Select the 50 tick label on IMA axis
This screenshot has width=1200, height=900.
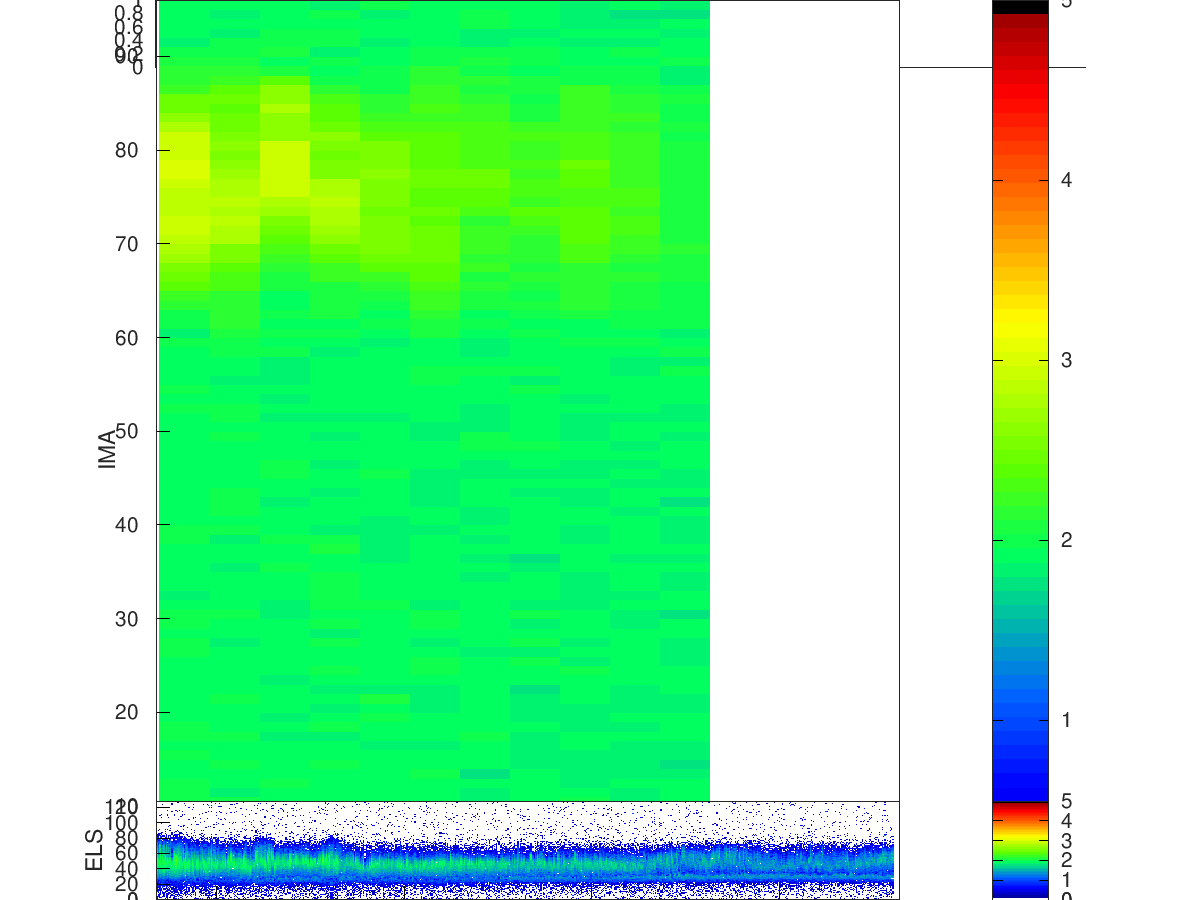coord(127,431)
